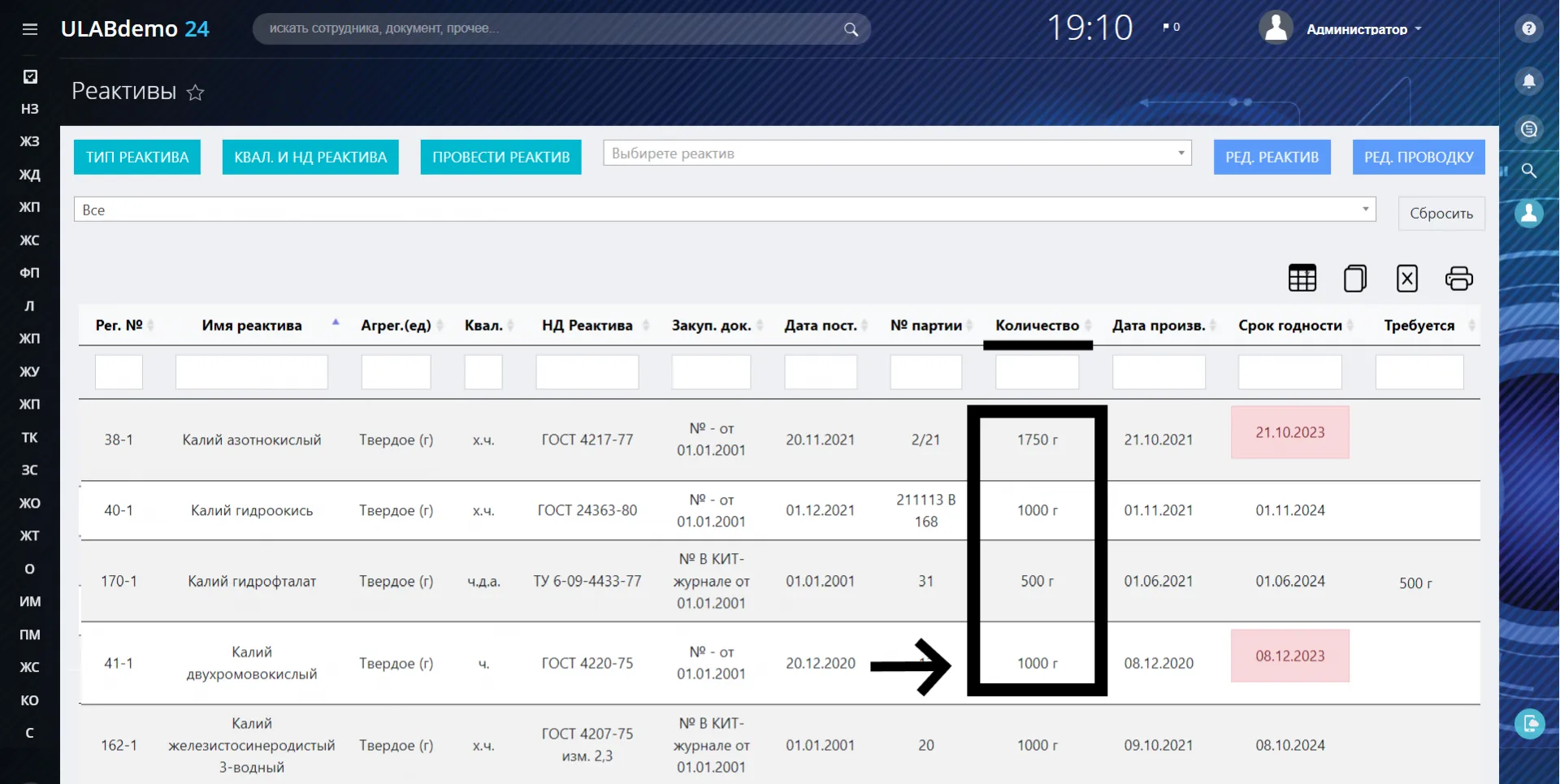Focus the Количество column filter field
1560x784 pixels.
pos(1038,372)
